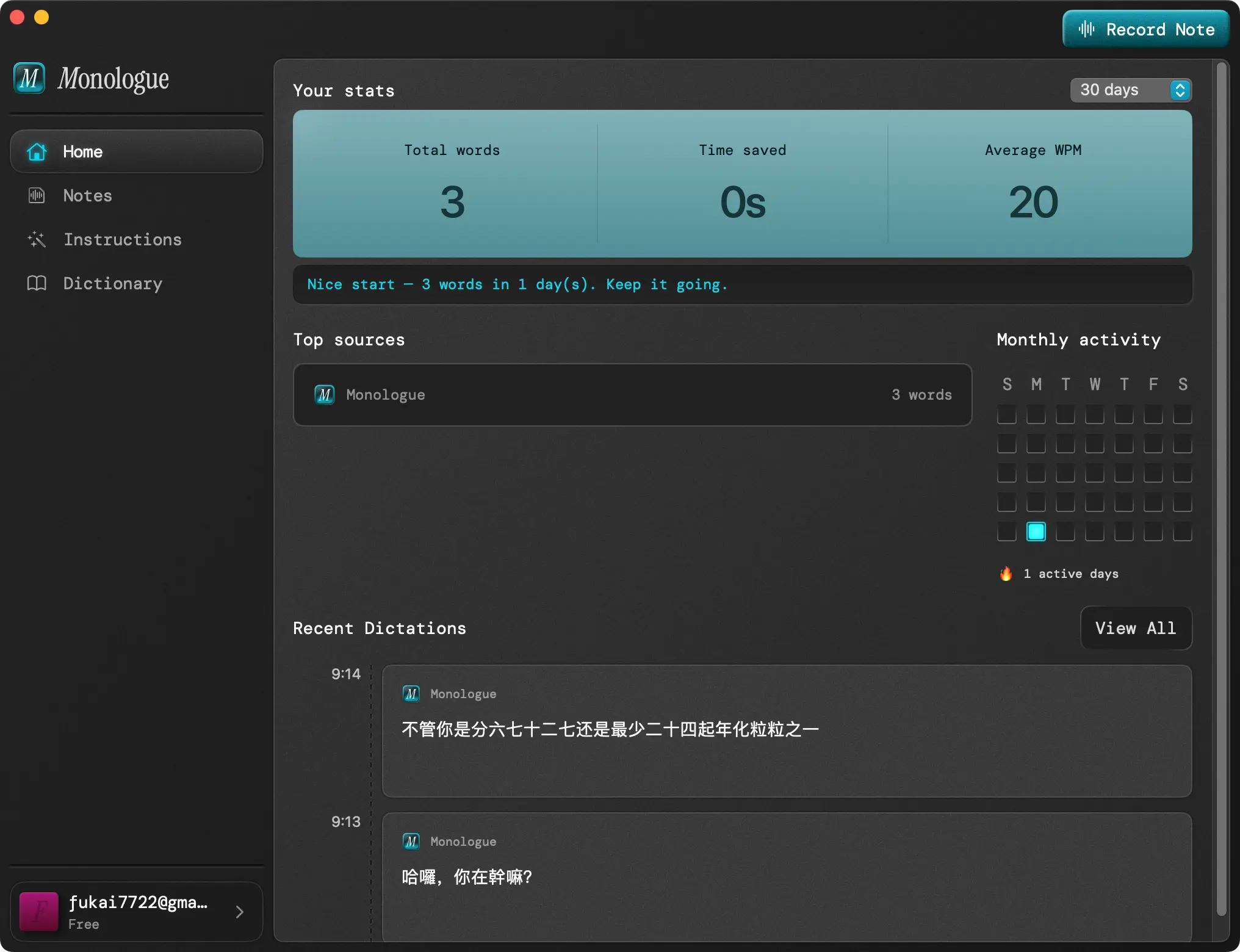Open the Home page
Screen dimensions: 1240x952
tap(137, 151)
